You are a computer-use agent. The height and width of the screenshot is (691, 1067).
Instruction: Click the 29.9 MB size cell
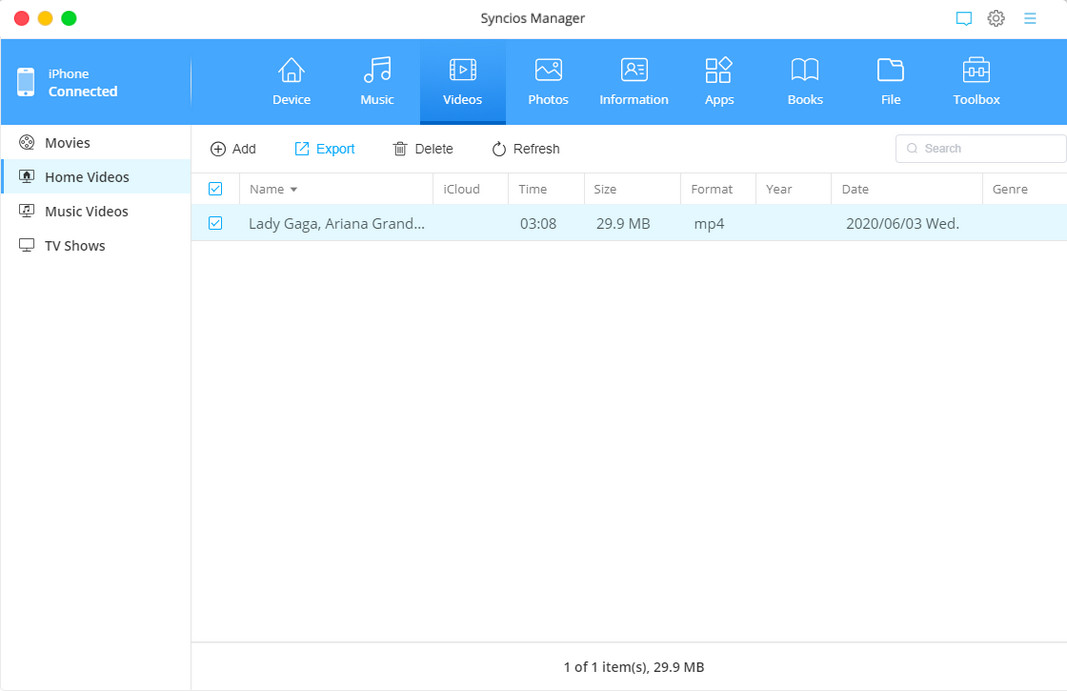[x=623, y=223]
